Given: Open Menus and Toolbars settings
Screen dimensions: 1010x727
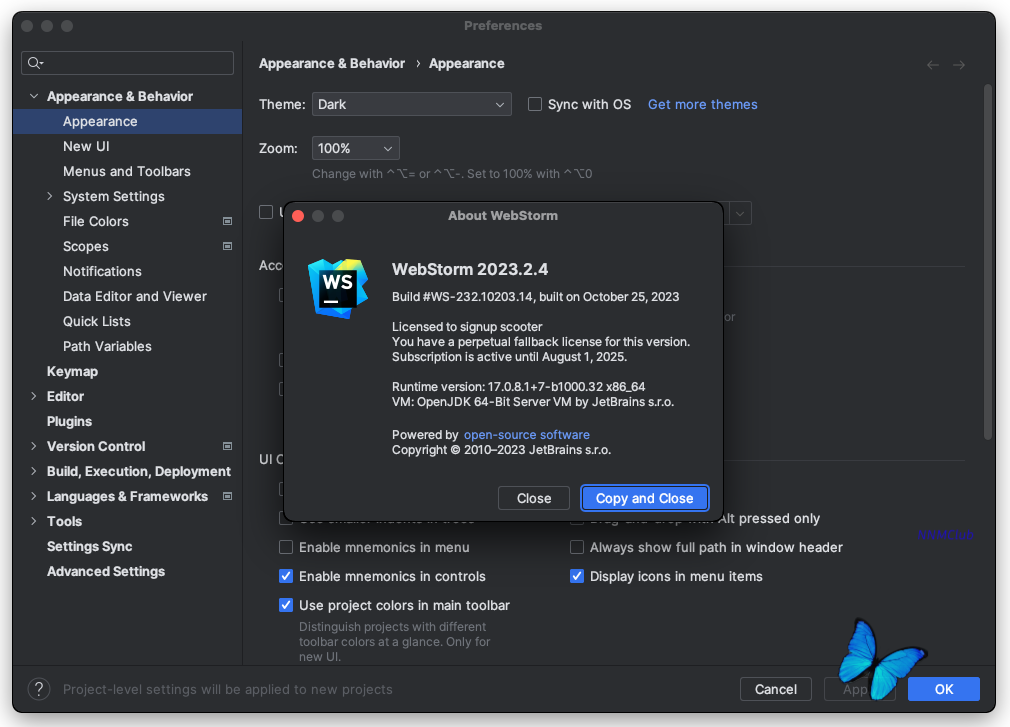Looking at the screenshot, I should tap(128, 171).
